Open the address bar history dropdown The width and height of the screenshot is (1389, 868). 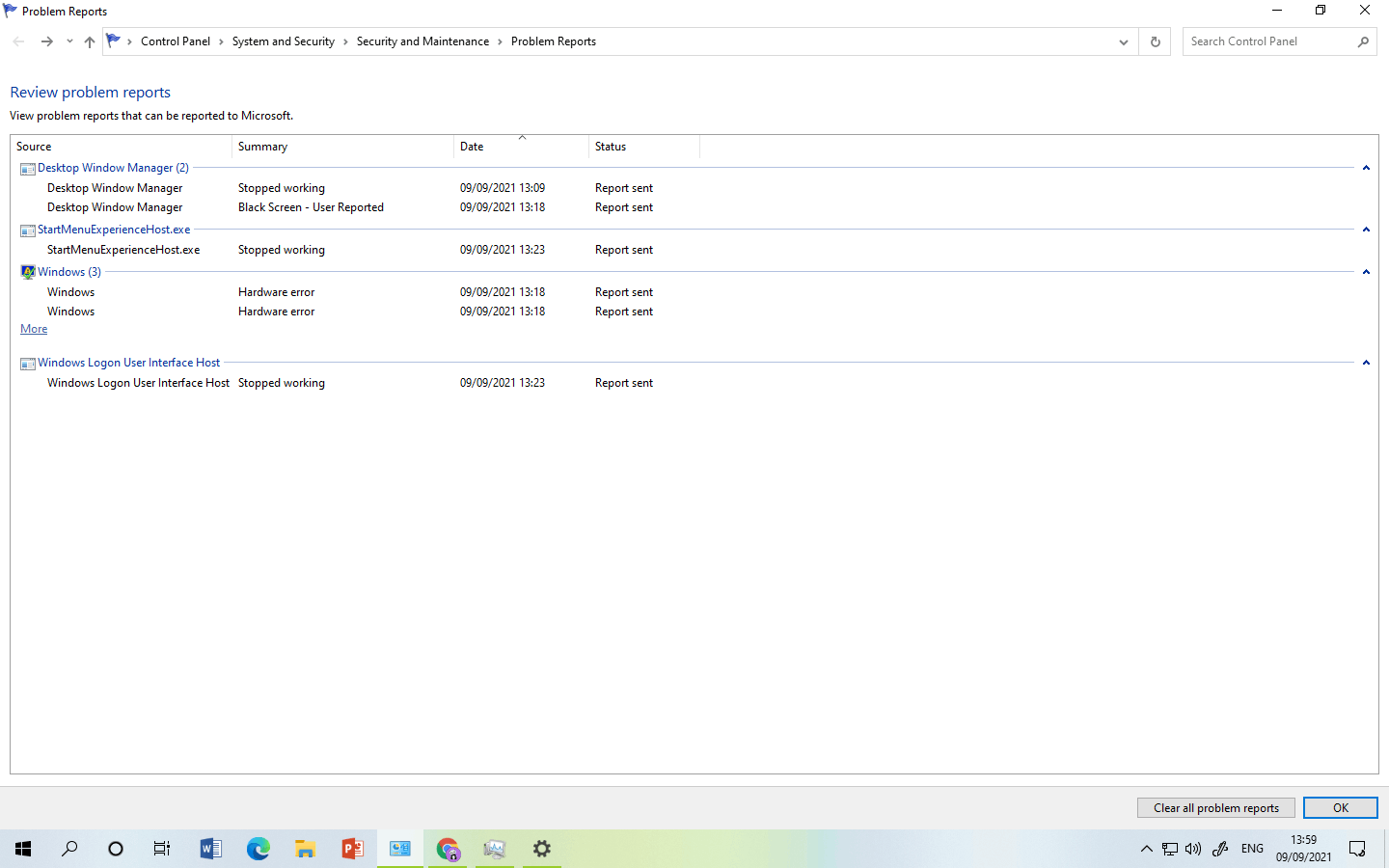click(1124, 41)
